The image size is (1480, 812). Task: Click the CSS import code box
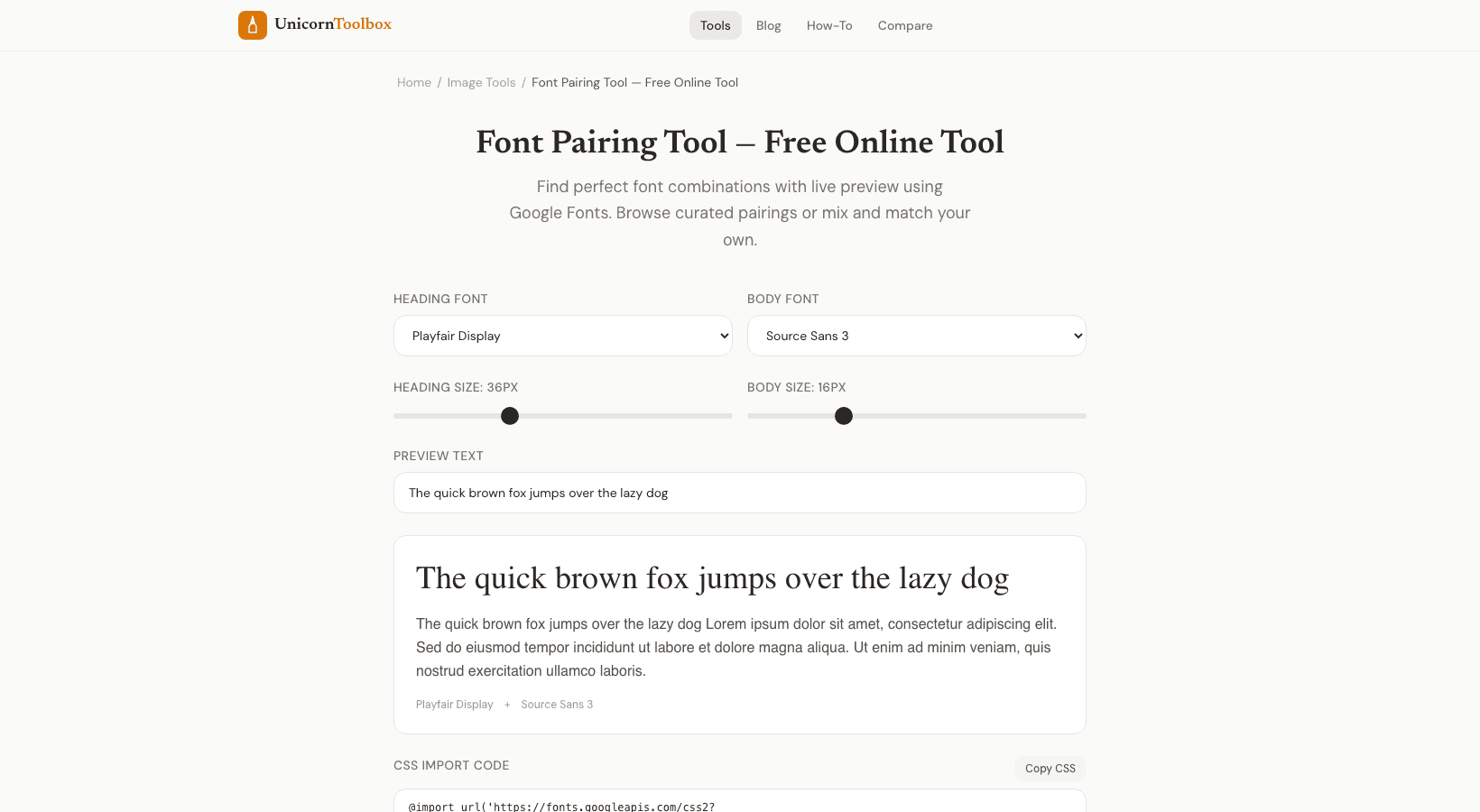pos(740,801)
